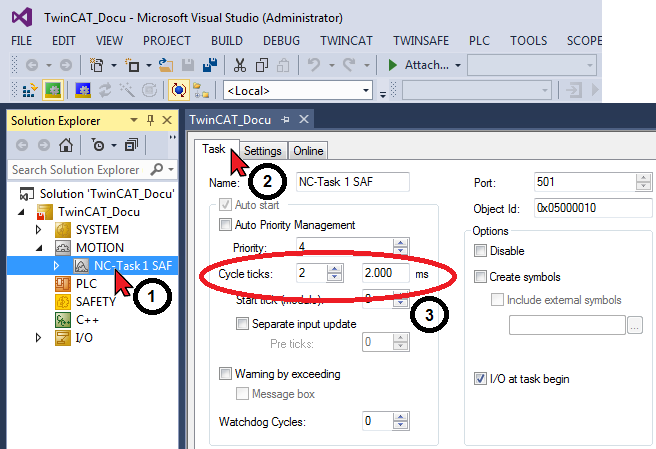Click the Undo arrow icon
656x449 pixels.
coord(314,65)
